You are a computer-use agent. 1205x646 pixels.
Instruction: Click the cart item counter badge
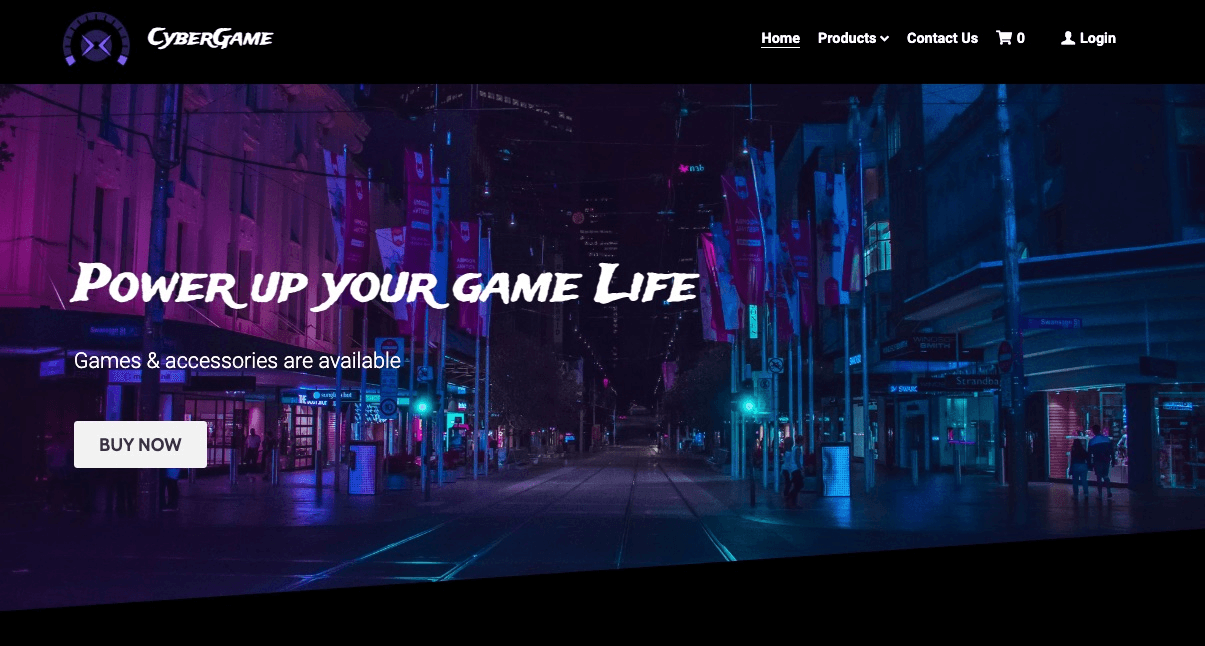[x=1020, y=38]
